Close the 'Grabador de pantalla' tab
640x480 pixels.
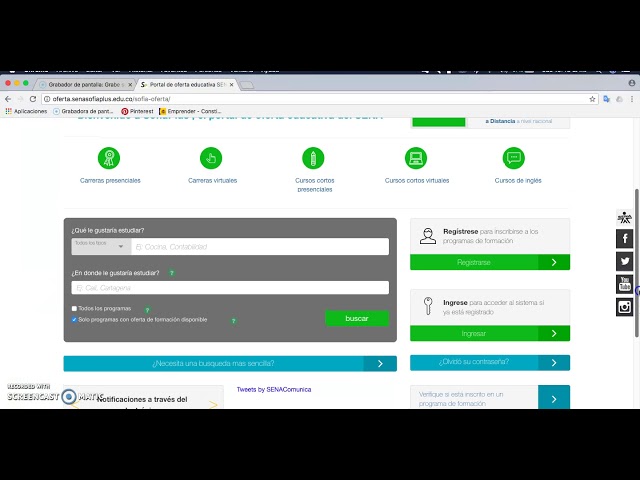tap(130, 84)
